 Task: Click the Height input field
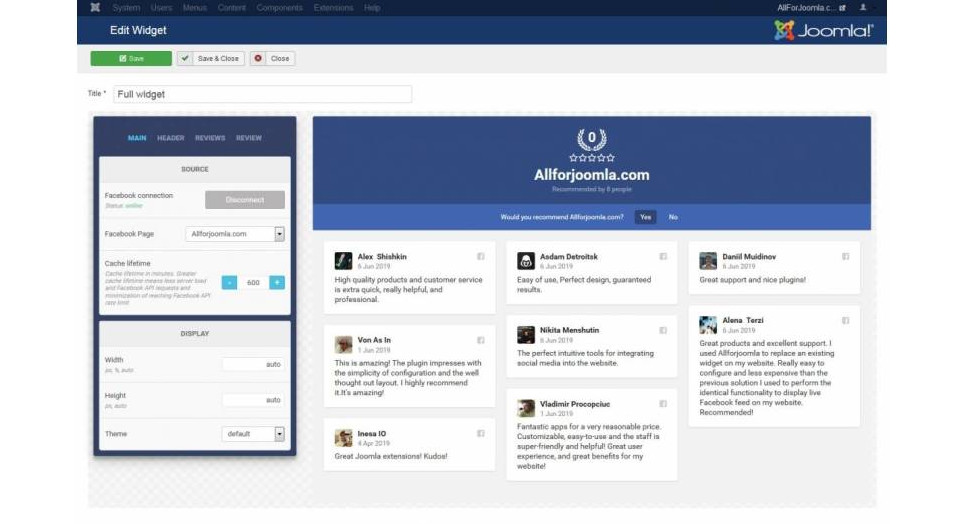click(253, 400)
